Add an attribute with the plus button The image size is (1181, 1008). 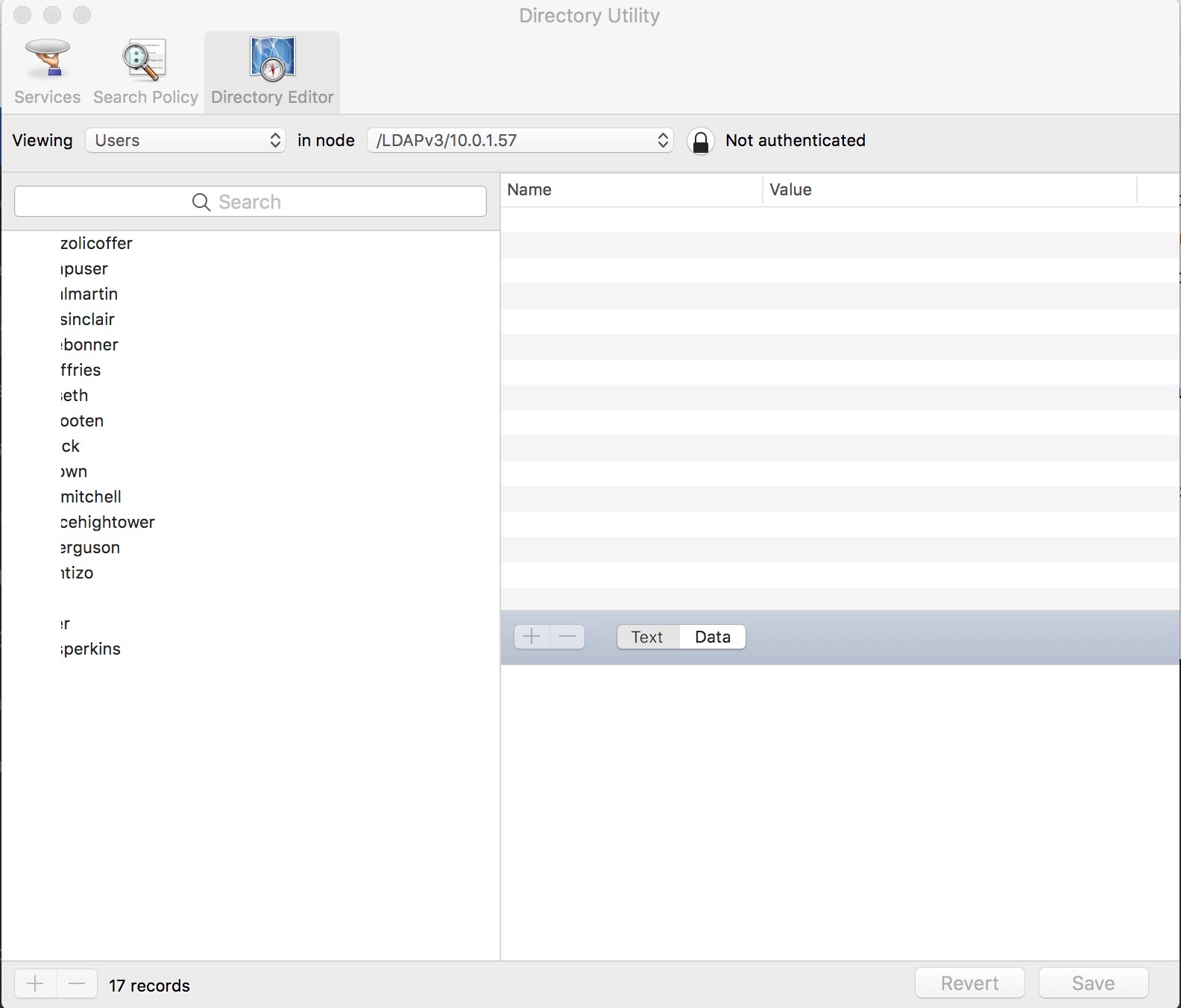(x=532, y=637)
